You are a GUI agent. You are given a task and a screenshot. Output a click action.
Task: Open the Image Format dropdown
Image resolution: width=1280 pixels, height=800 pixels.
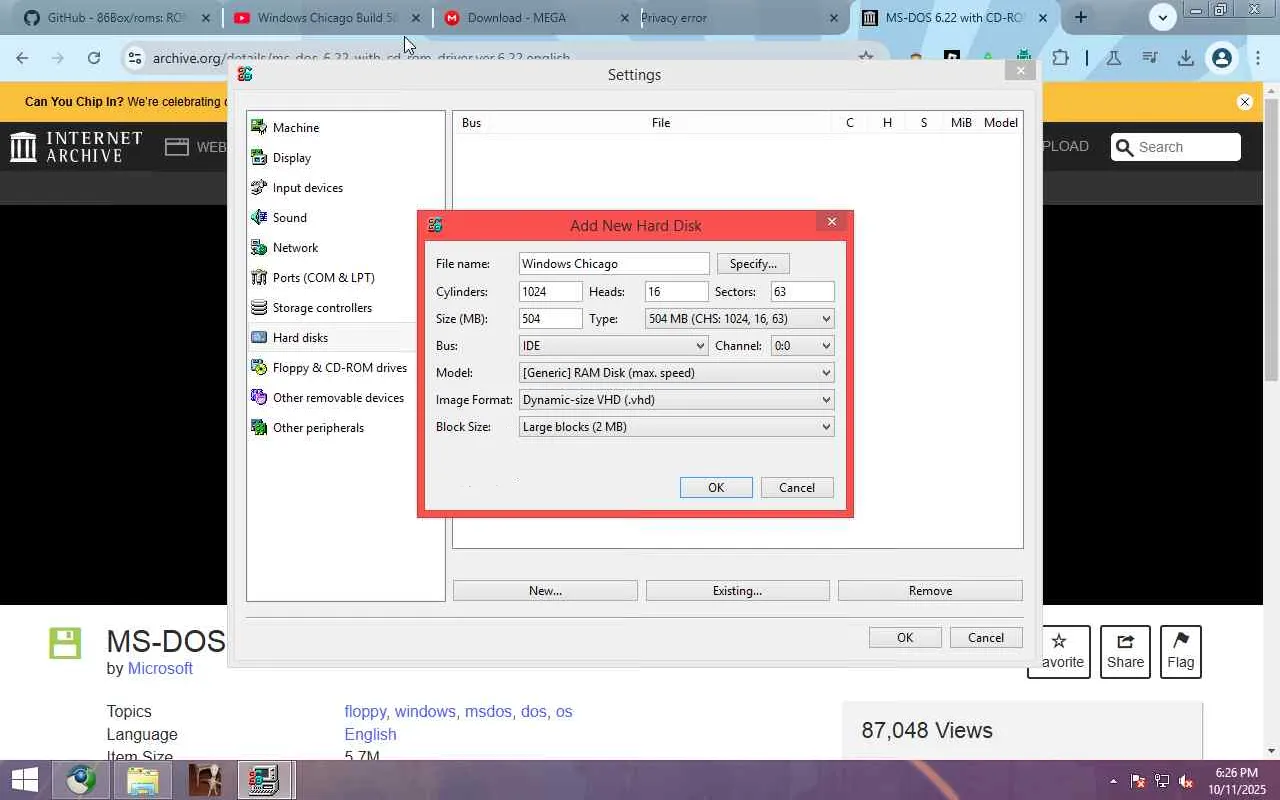[x=677, y=400]
